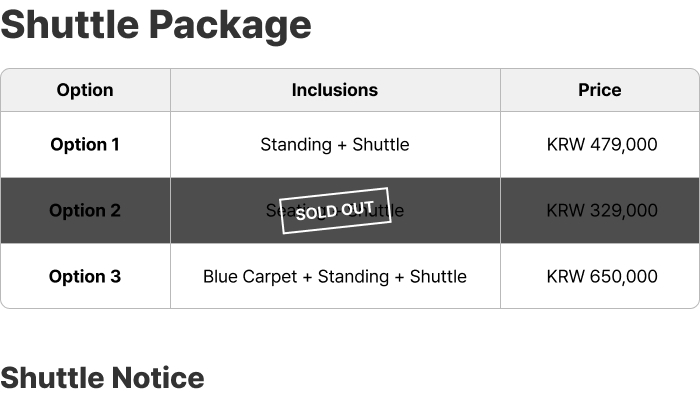Click Blue Carpet + Standing + Shuttle cell
The image size is (700, 415).
pos(335,277)
